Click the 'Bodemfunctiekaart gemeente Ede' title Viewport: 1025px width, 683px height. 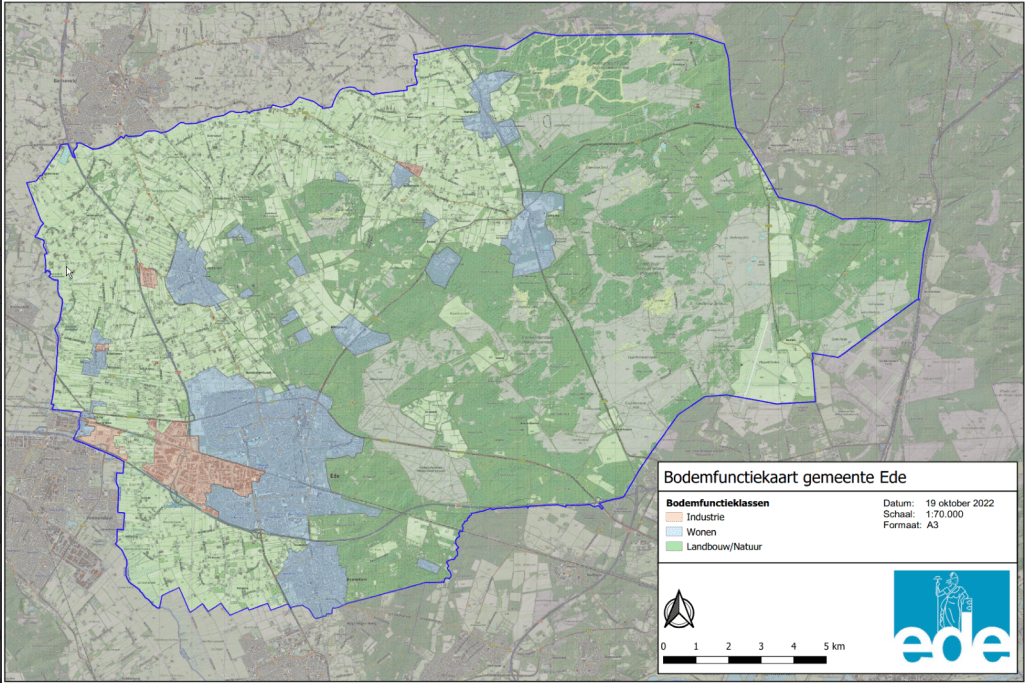tap(776, 477)
